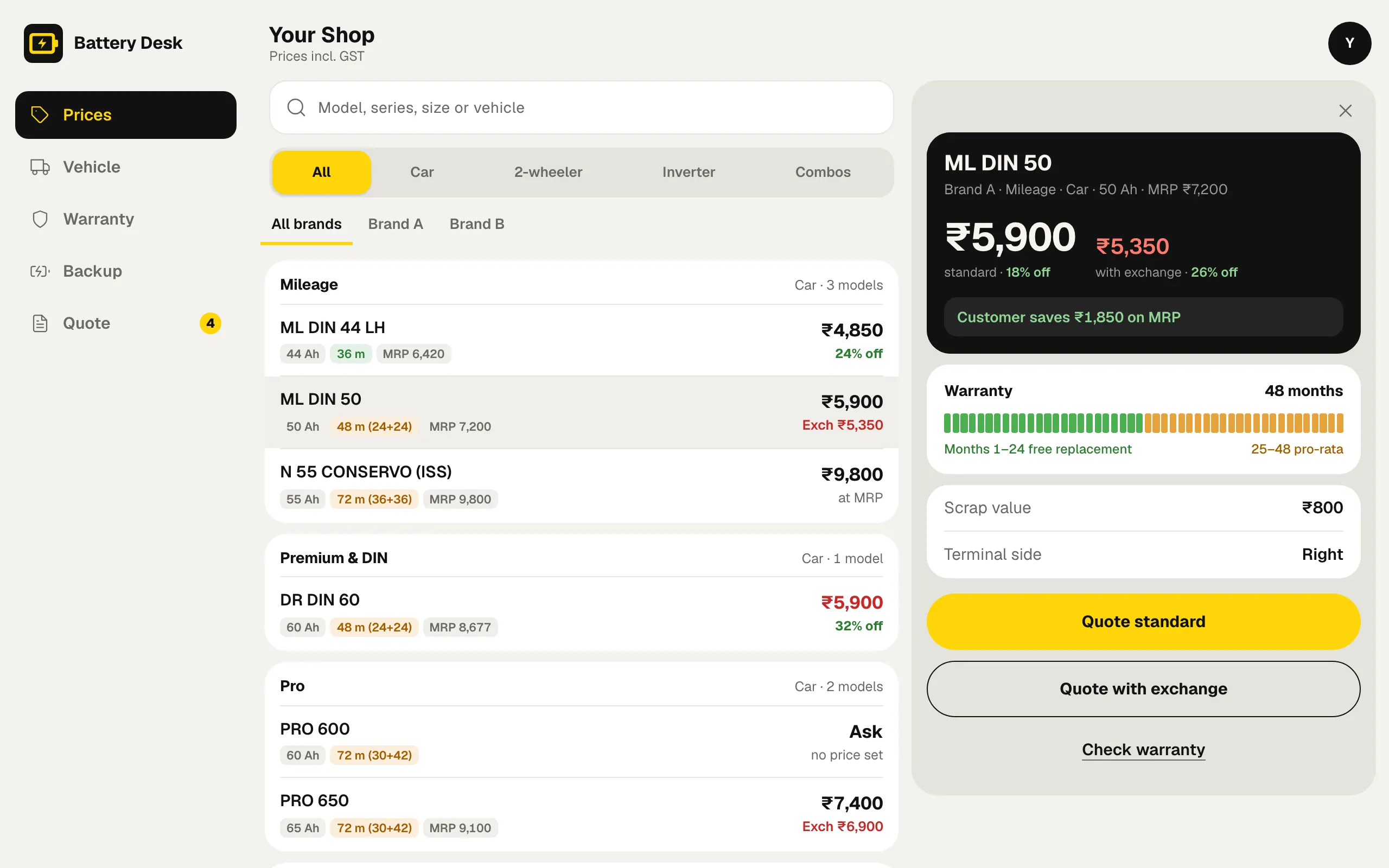The width and height of the screenshot is (1389, 868).
Task: Click the warranty months progress bar
Action: [x=1143, y=423]
